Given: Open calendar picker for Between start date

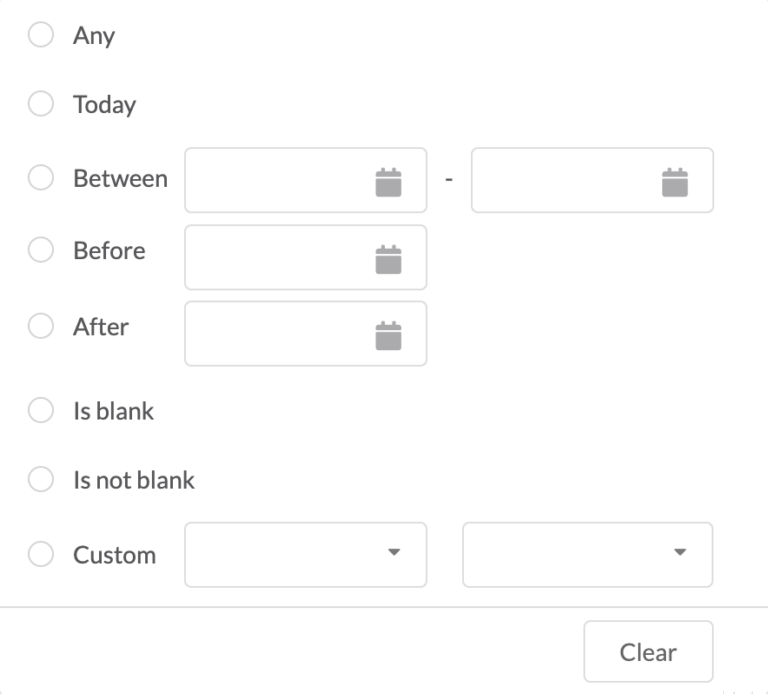Looking at the screenshot, I should [x=388, y=182].
